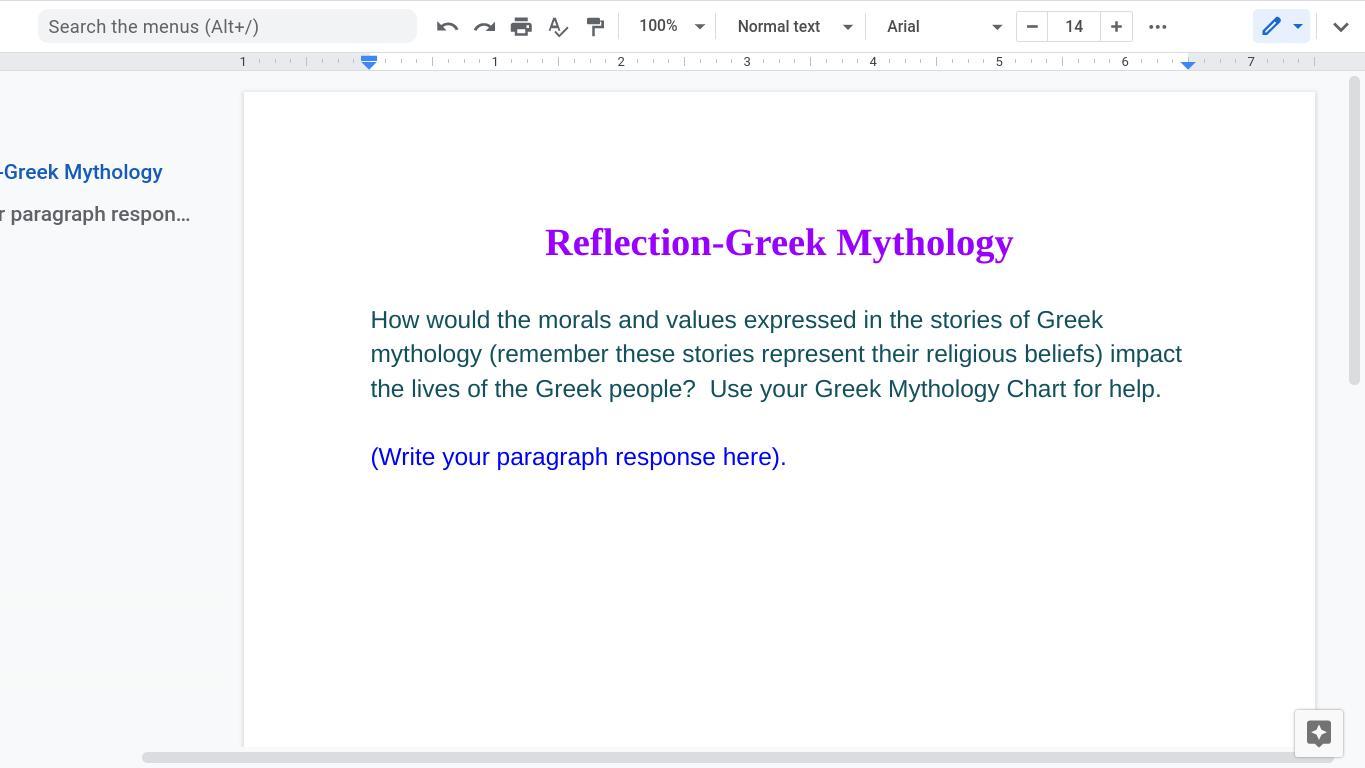Print the document with the printer icon

pos(521,27)
